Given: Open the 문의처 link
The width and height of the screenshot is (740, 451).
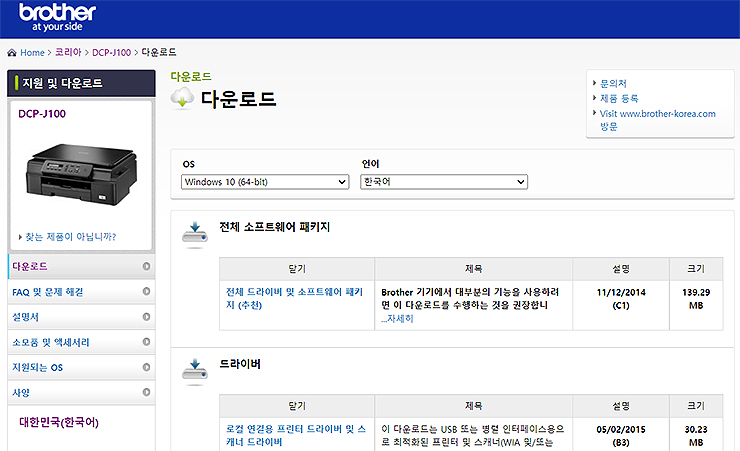Looking at the screenshot, I should 613,84.
